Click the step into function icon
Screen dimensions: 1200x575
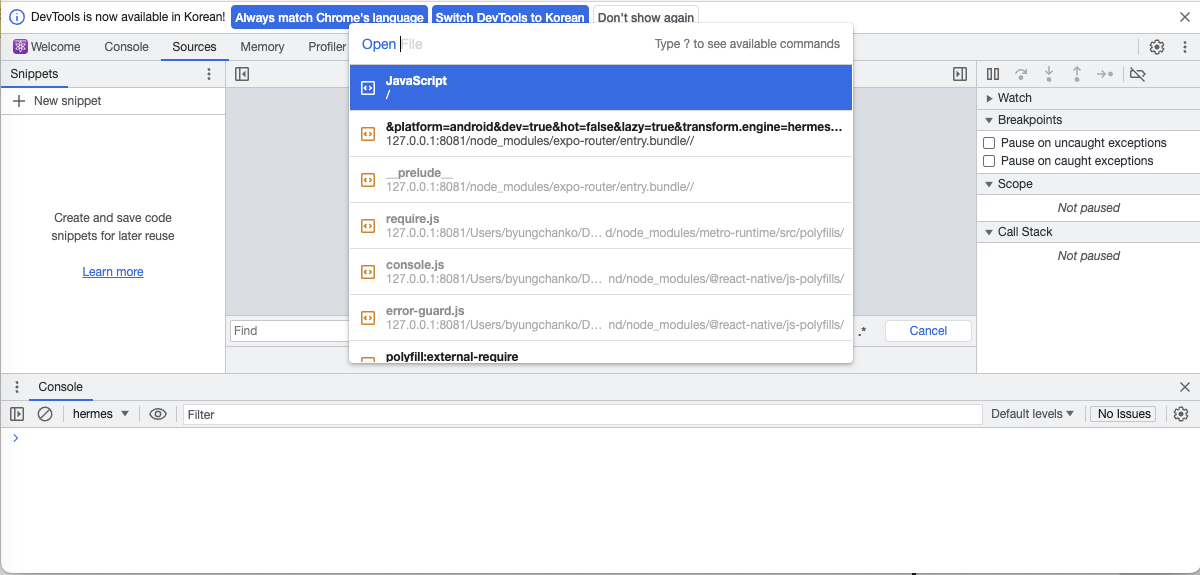point(1049,74)
